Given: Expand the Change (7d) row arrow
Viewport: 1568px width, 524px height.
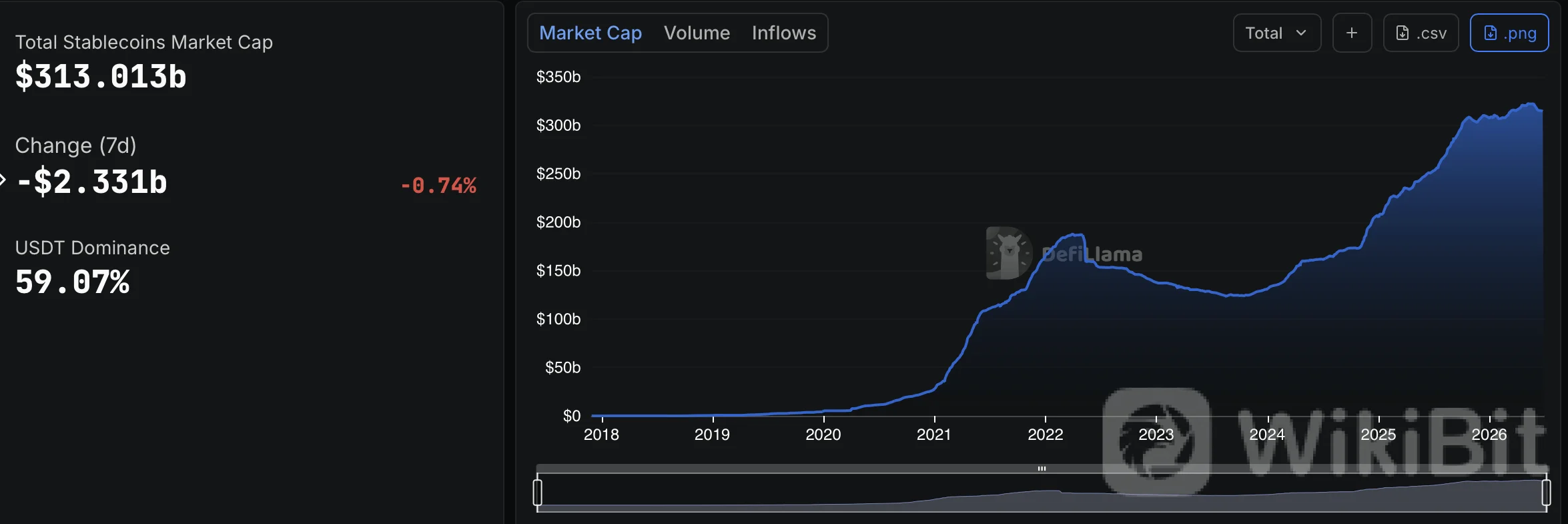Looking at the screenshot, I should point(3,180).
